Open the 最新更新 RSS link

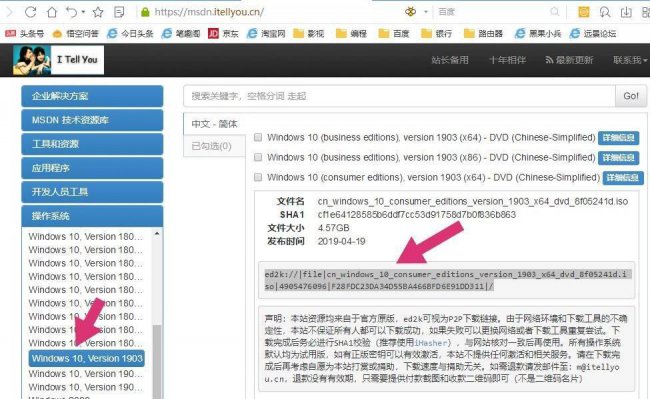pyautogui.click(x=569, y=60)
